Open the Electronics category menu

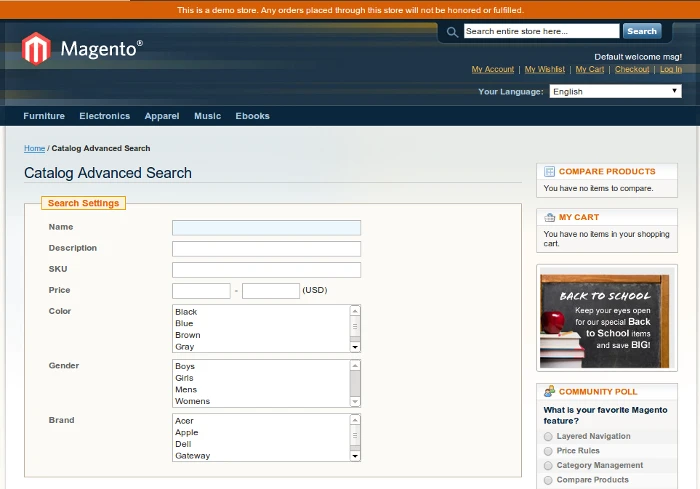pyautogui.click(x=104, y=116)
